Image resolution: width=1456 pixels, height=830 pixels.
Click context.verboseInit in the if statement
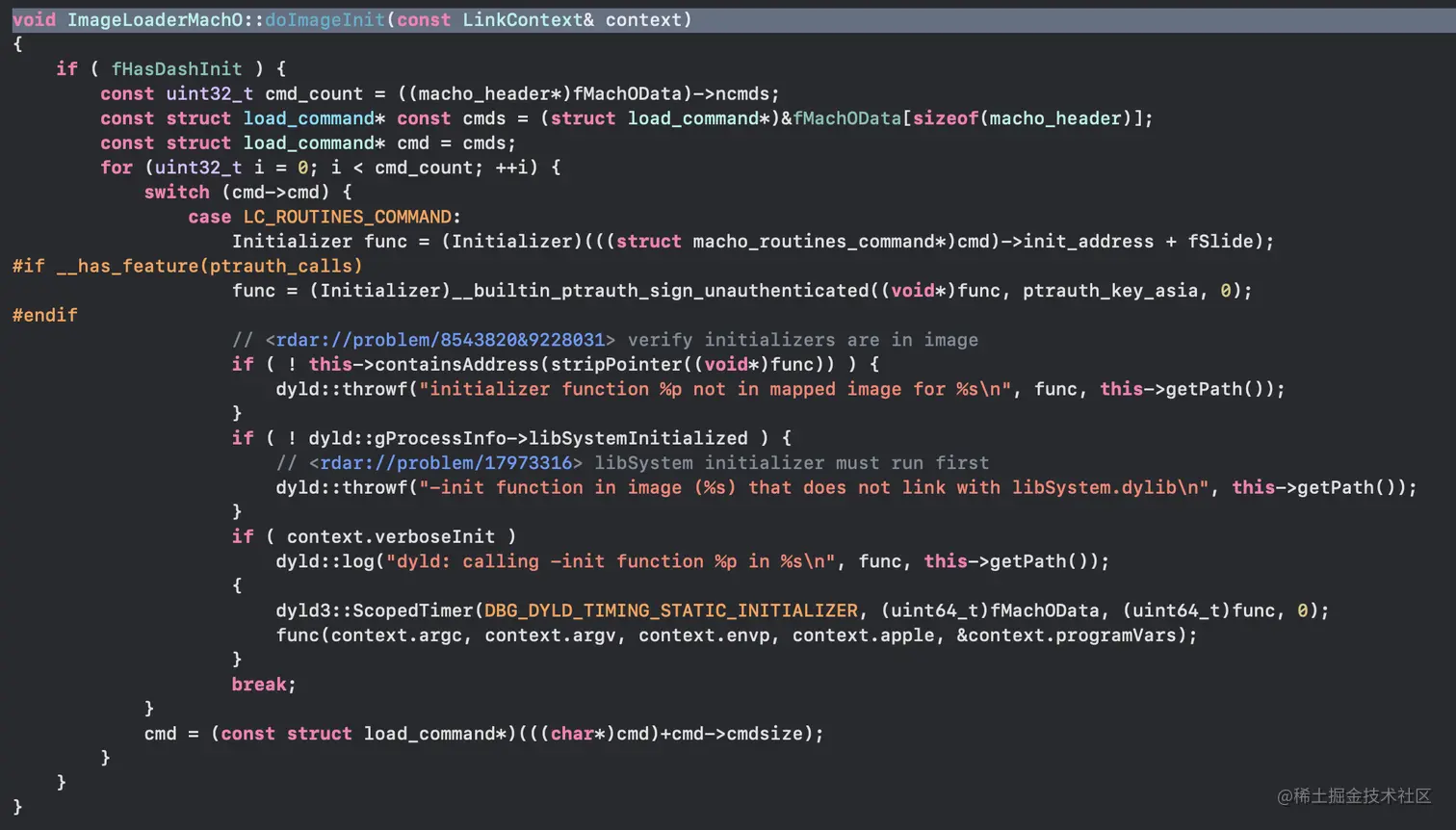point(391,536)
